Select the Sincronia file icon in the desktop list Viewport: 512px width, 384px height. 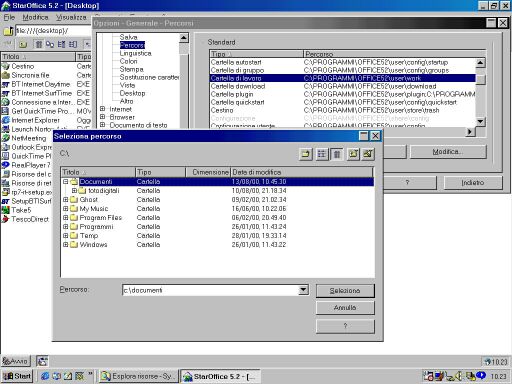click(x=6, y=75)
